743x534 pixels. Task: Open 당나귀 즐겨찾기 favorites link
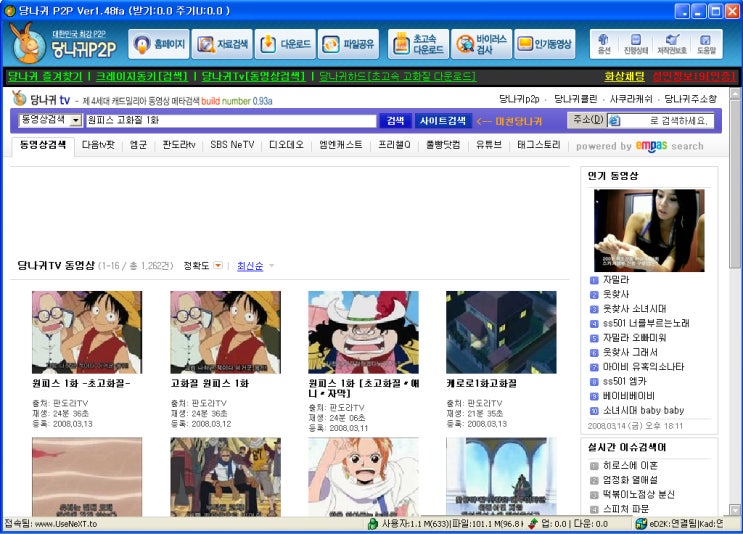coord(44,76)
